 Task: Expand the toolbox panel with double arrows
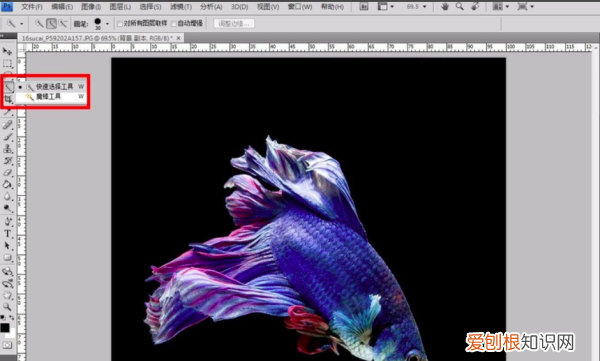tap(2, 36)
